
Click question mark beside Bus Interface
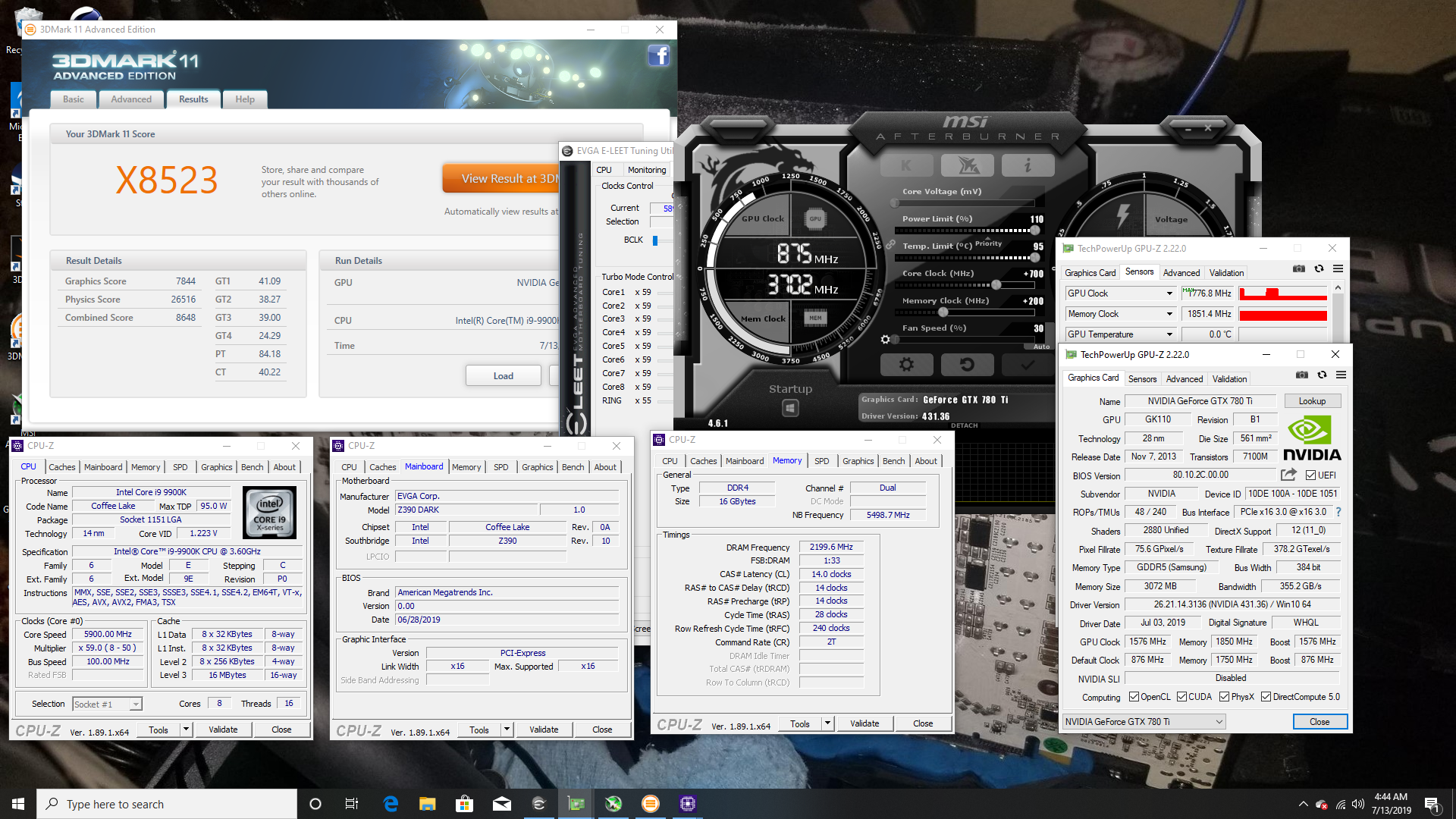[x=1338, y=512]
